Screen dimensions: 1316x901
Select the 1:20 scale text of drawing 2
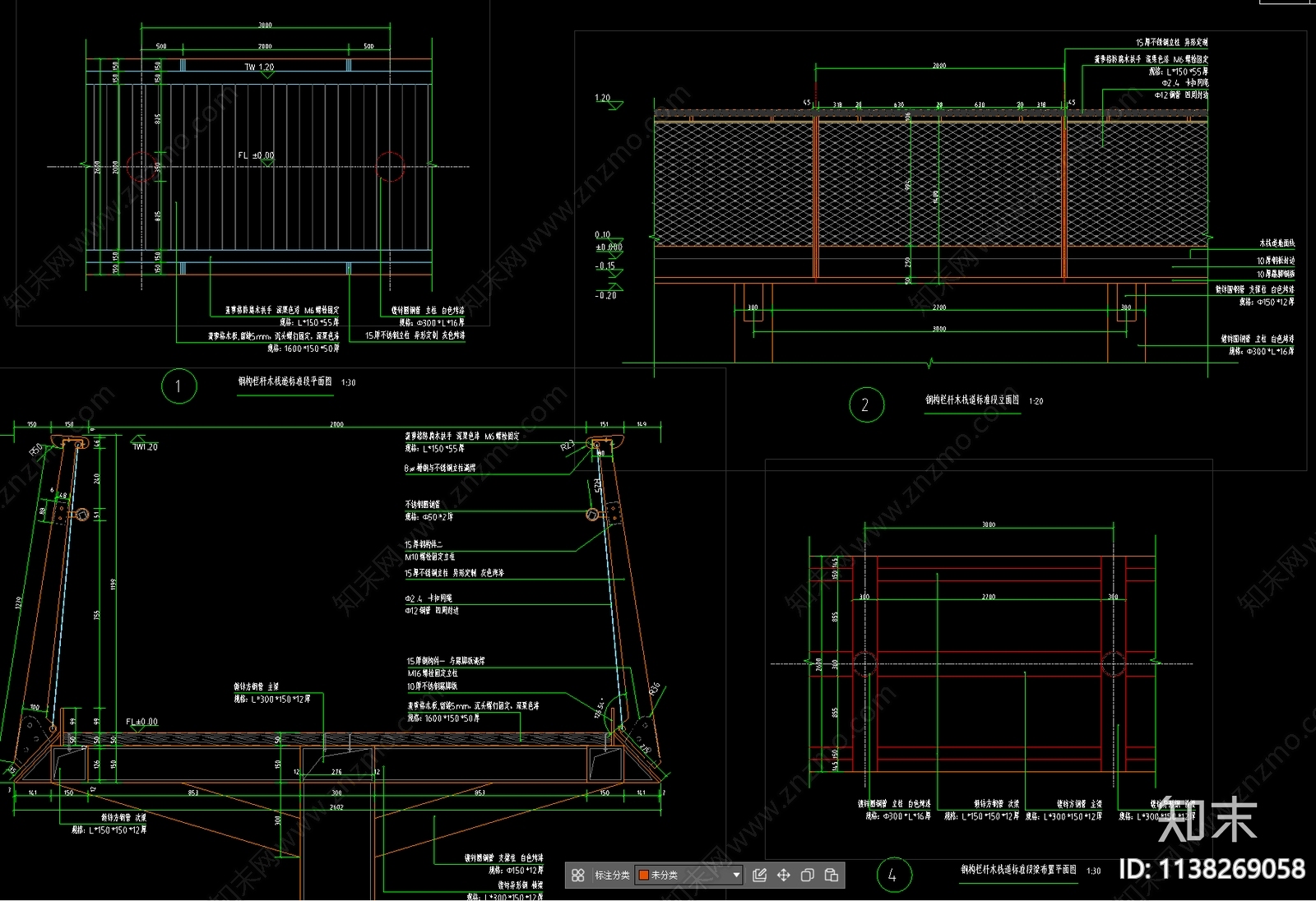[1036, 401]
